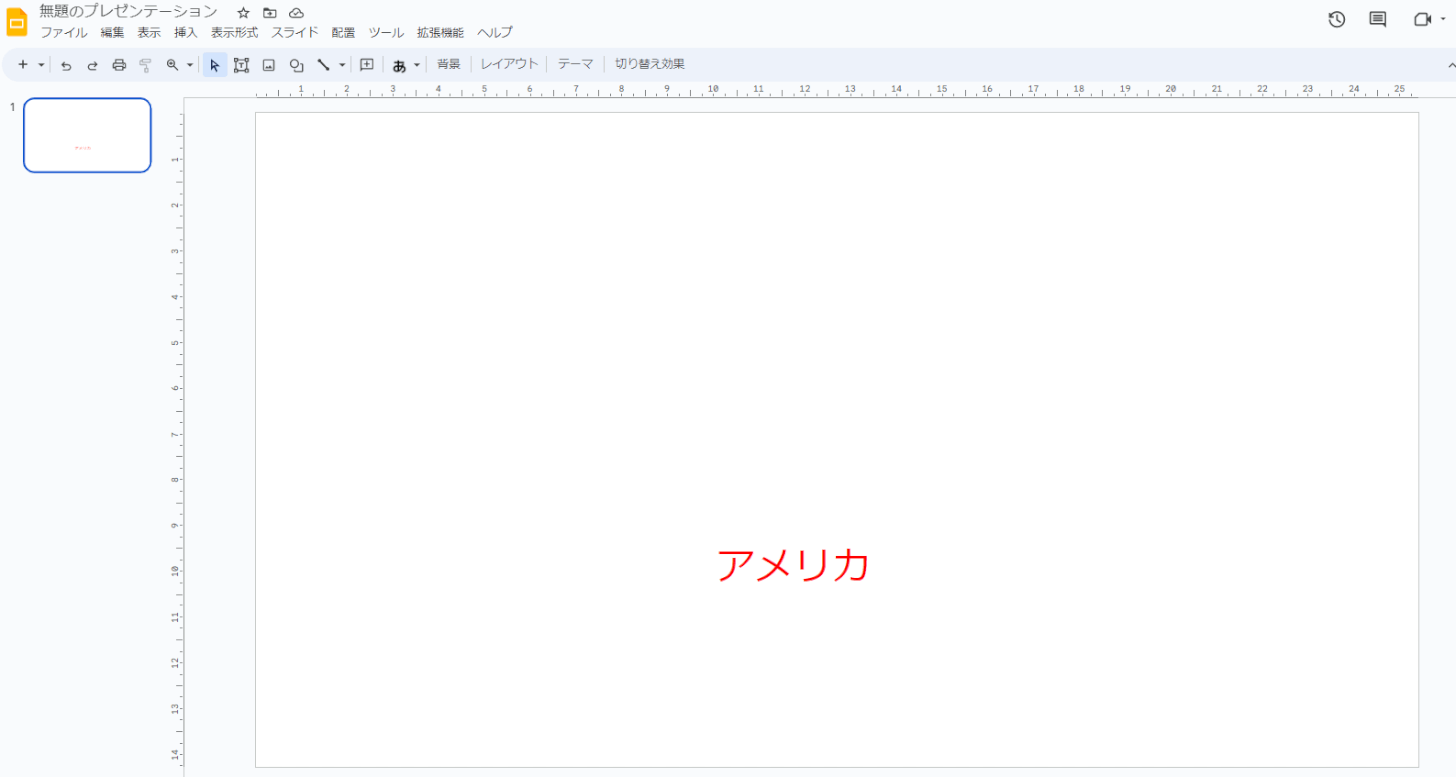Open the Google Slides home icon
Image resolution: width=1456 pixels, height=777 pixels.
pos(17,22)
